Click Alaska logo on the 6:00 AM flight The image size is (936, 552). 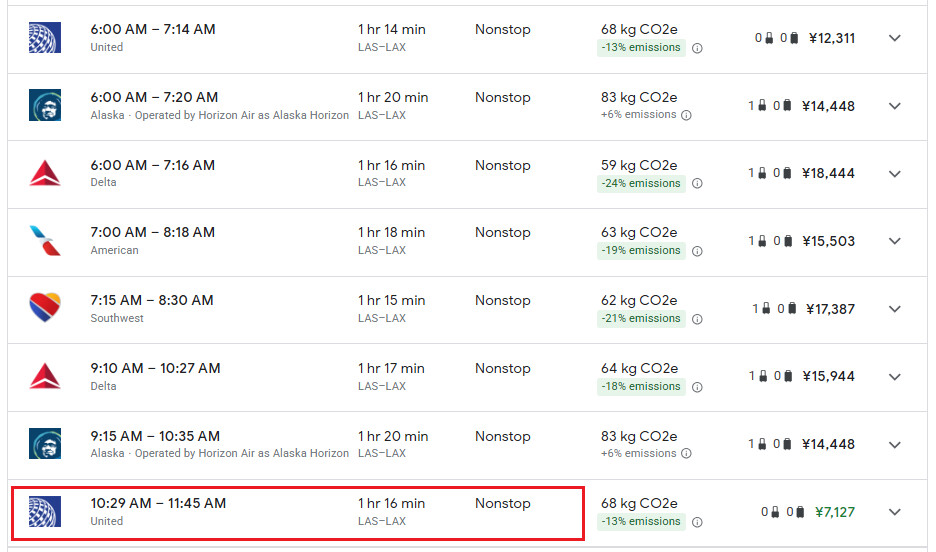45,105
